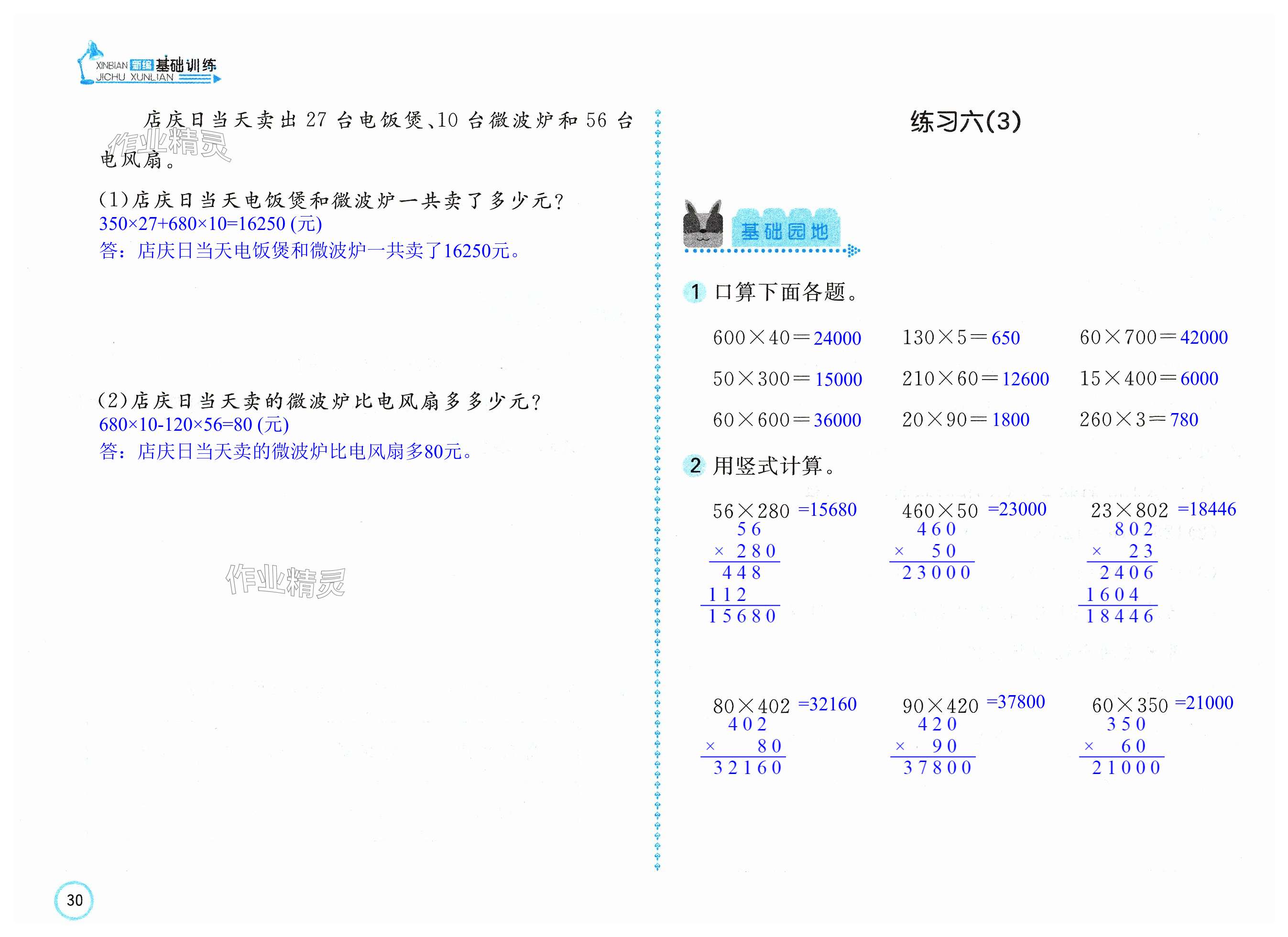Image resolution: width=1288 pixels, height=937 pixels.
Task: Click the dotted arrow under 基础园地
Action: click(852, 251)
